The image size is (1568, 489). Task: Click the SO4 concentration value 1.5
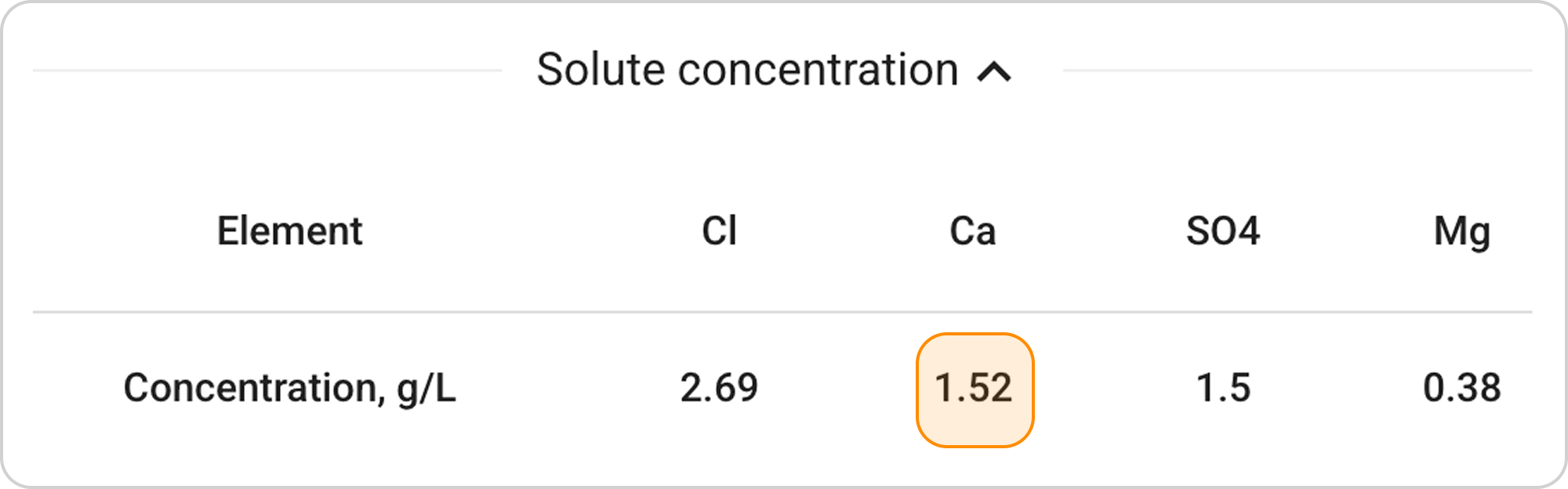click(x=1223, y=388)
